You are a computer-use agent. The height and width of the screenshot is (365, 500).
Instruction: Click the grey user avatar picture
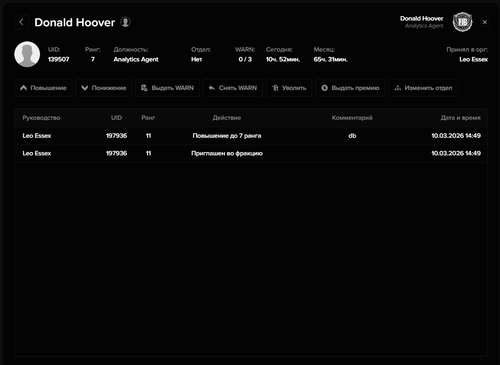coord(27,54)
